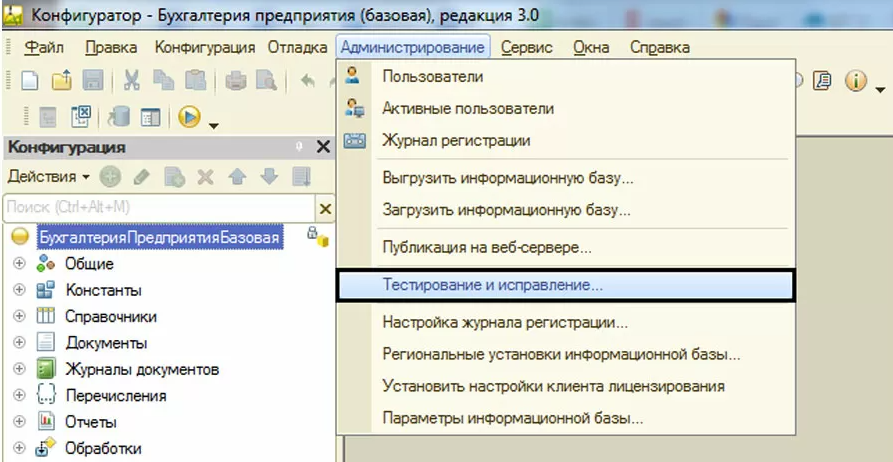Click the Cut scissors icon
This screenshot has width=893, height=462.
131,81
